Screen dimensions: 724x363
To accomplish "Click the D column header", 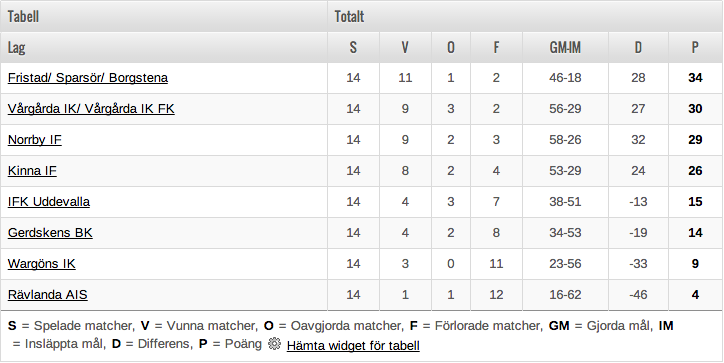I will coord(638,47).
